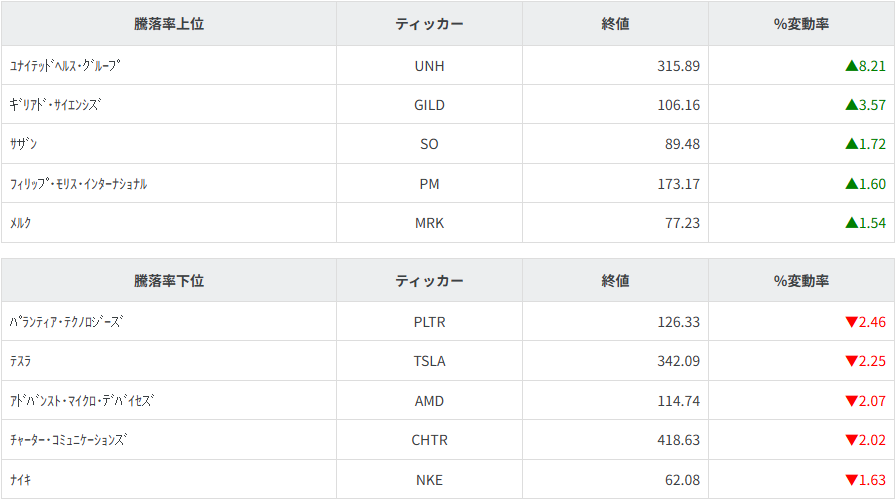The width and height of the screenshot is (896, 503).
Task: Select the green up arrow beside 1.72
Action: click(x=851, y=144)
